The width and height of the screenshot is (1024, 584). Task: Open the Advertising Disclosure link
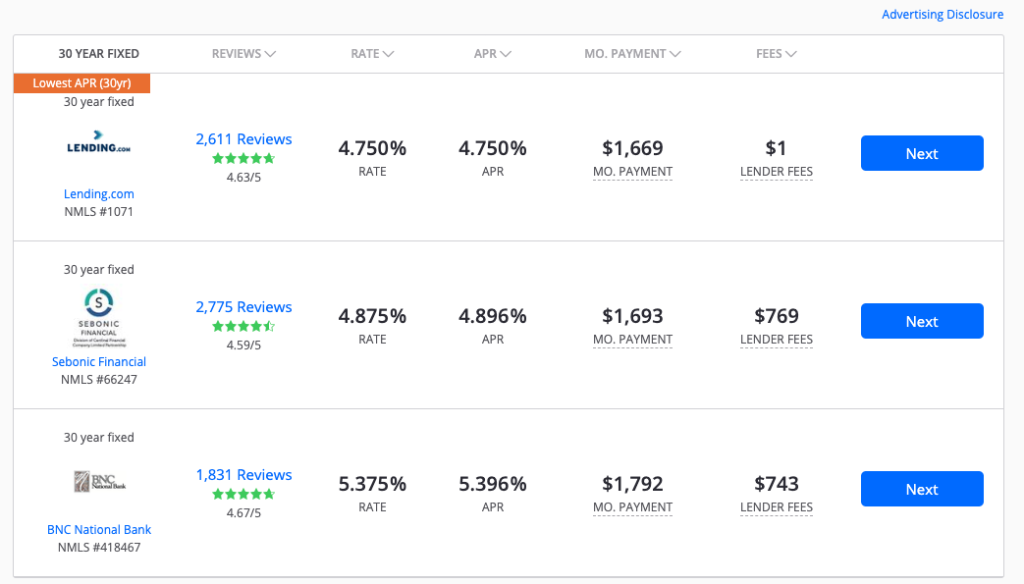point(942,15)
